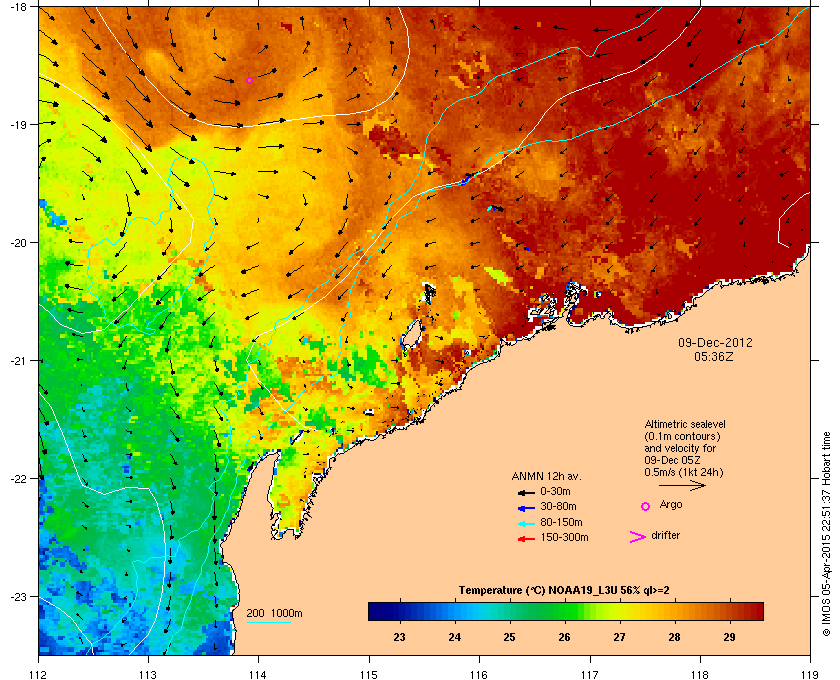The height and width of the screenshot is (680, 840).
Task: Click the IMOS copyright timestamp text
Action: coord(827,534)
